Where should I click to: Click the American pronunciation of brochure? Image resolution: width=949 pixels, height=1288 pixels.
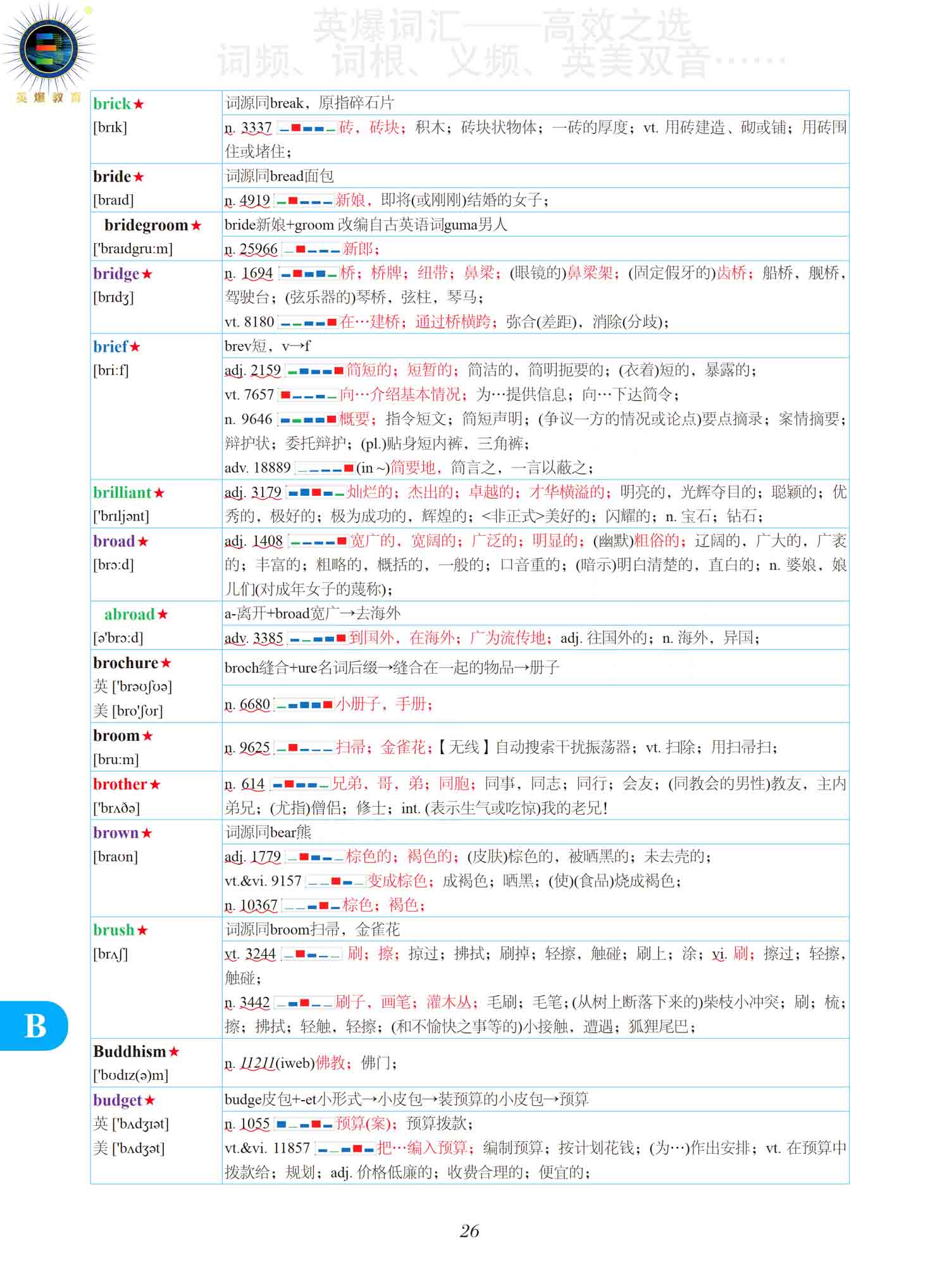click(x=128, y=711)
